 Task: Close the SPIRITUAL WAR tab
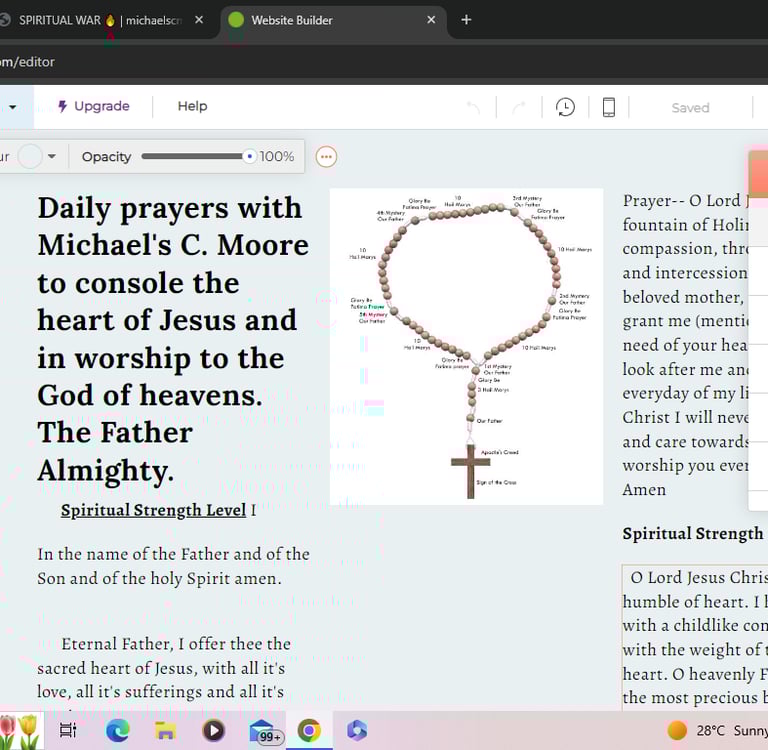(199, 20)
